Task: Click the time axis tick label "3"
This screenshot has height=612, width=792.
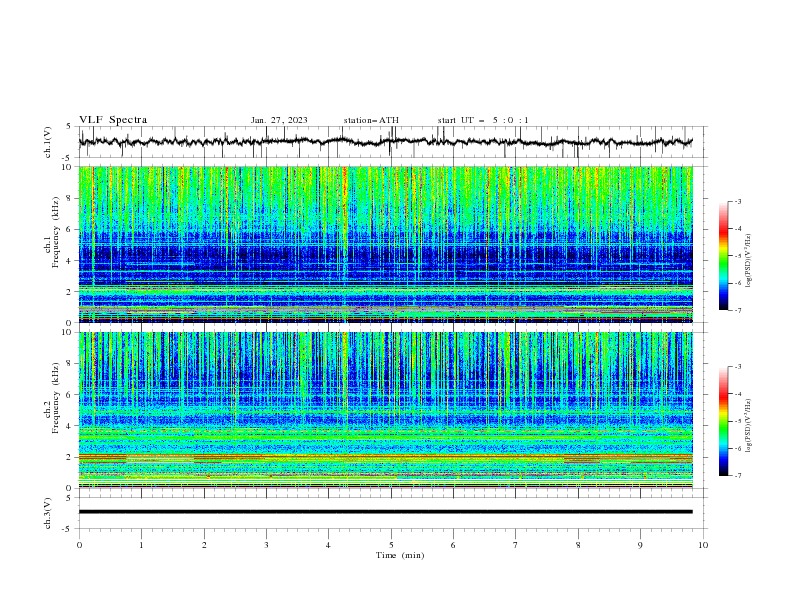Action: (x=266, y=545)
